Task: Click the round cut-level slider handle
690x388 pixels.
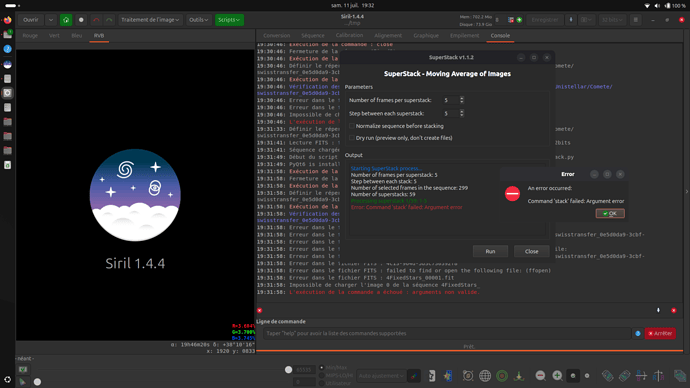Action: [288, 370]
